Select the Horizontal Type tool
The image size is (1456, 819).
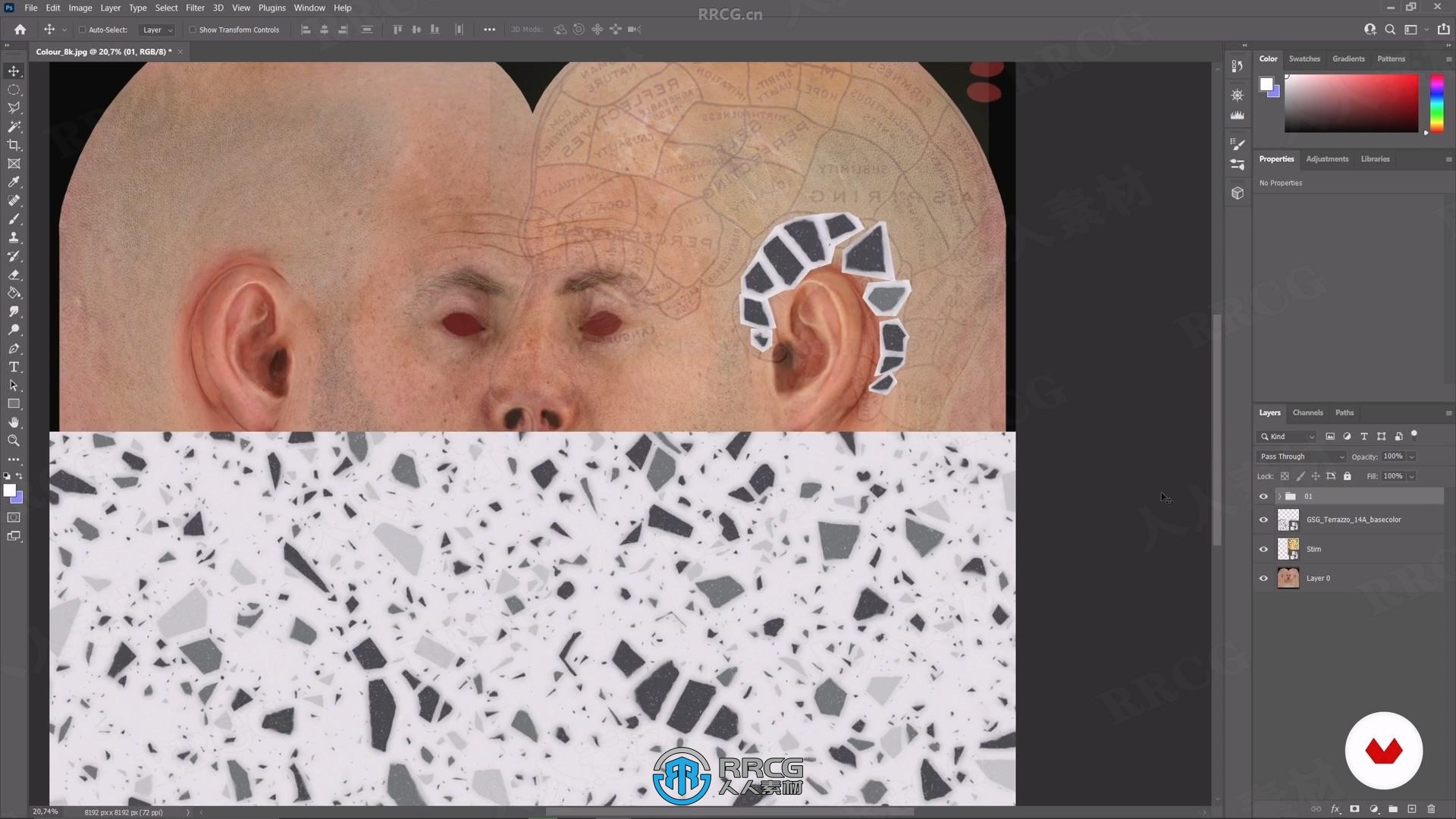coord(14,367)
